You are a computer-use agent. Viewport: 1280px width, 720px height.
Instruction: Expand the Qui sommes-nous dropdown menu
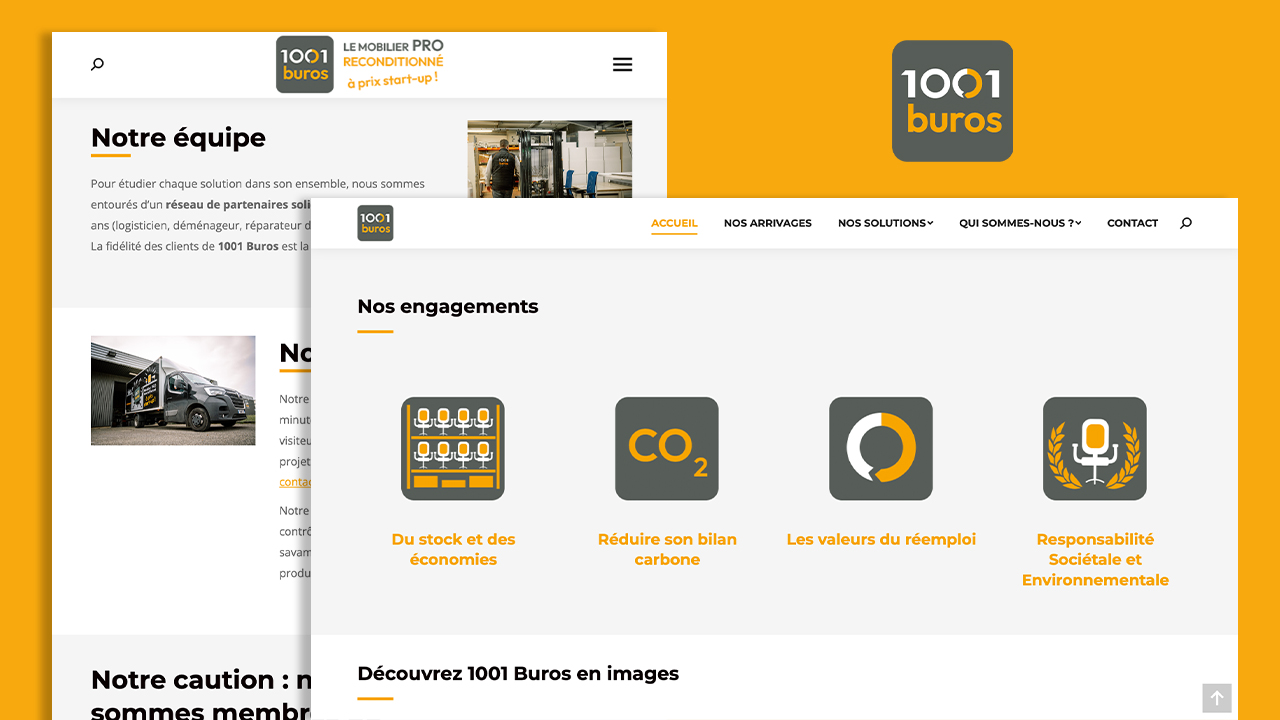click(1019, 223)
